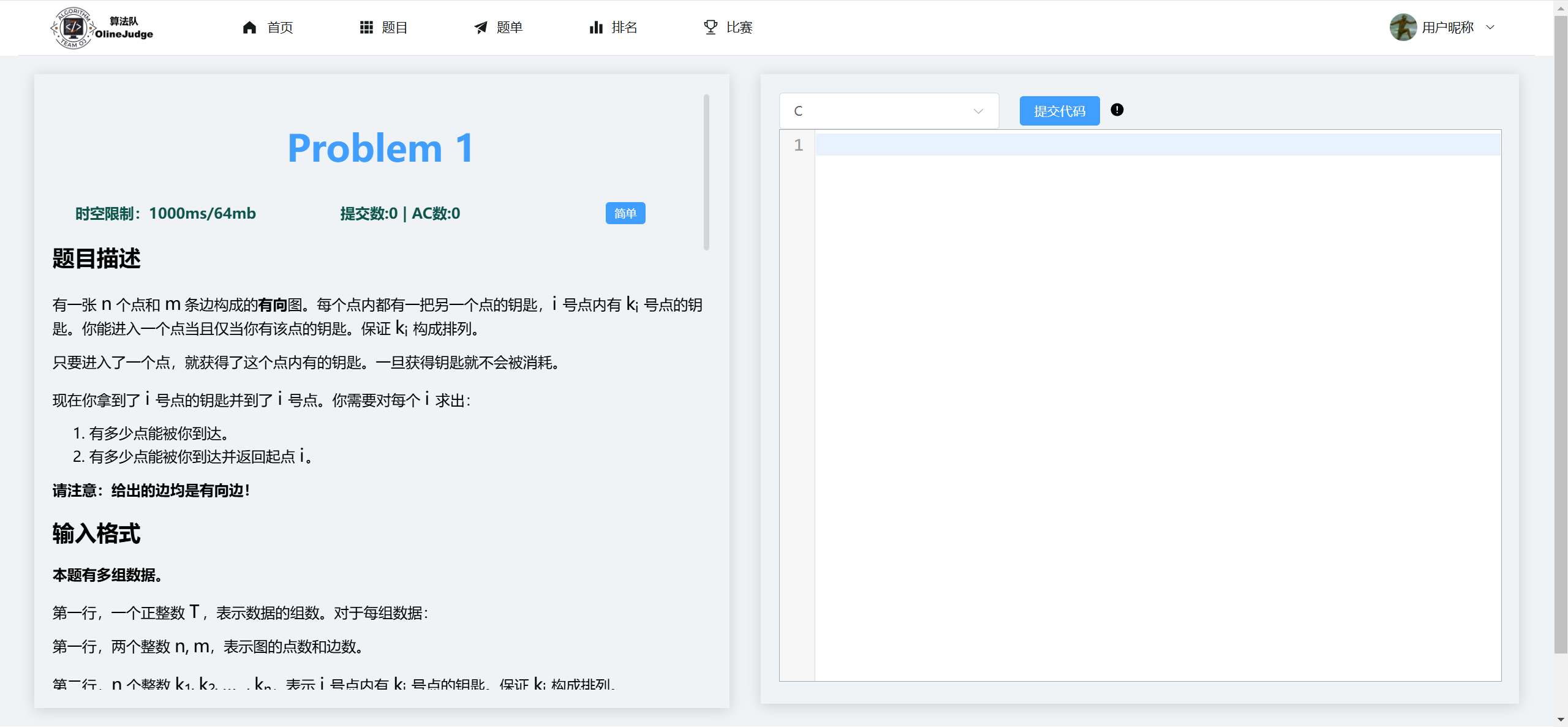Click the 简单 difficulty tag
This screenshot has height=727, width=1568.
coord(625,213)
